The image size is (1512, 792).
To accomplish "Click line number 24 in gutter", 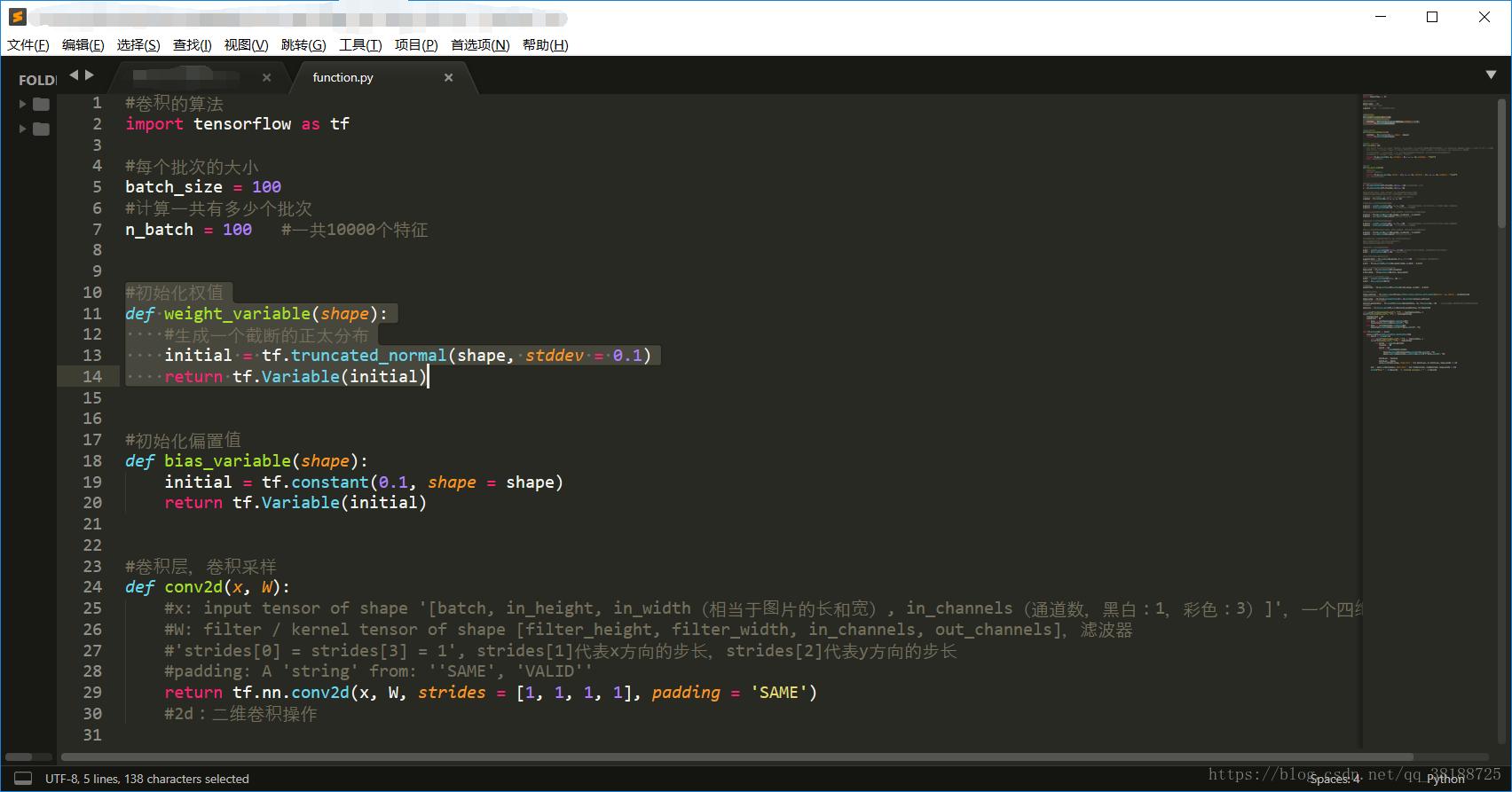I will tap(92, 586).
